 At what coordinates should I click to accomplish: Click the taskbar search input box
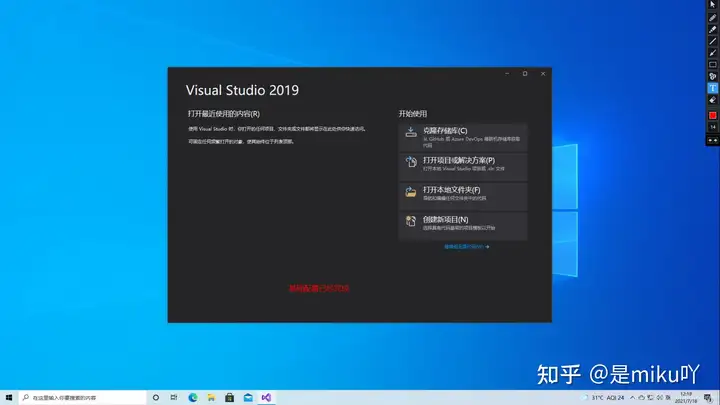83,397
